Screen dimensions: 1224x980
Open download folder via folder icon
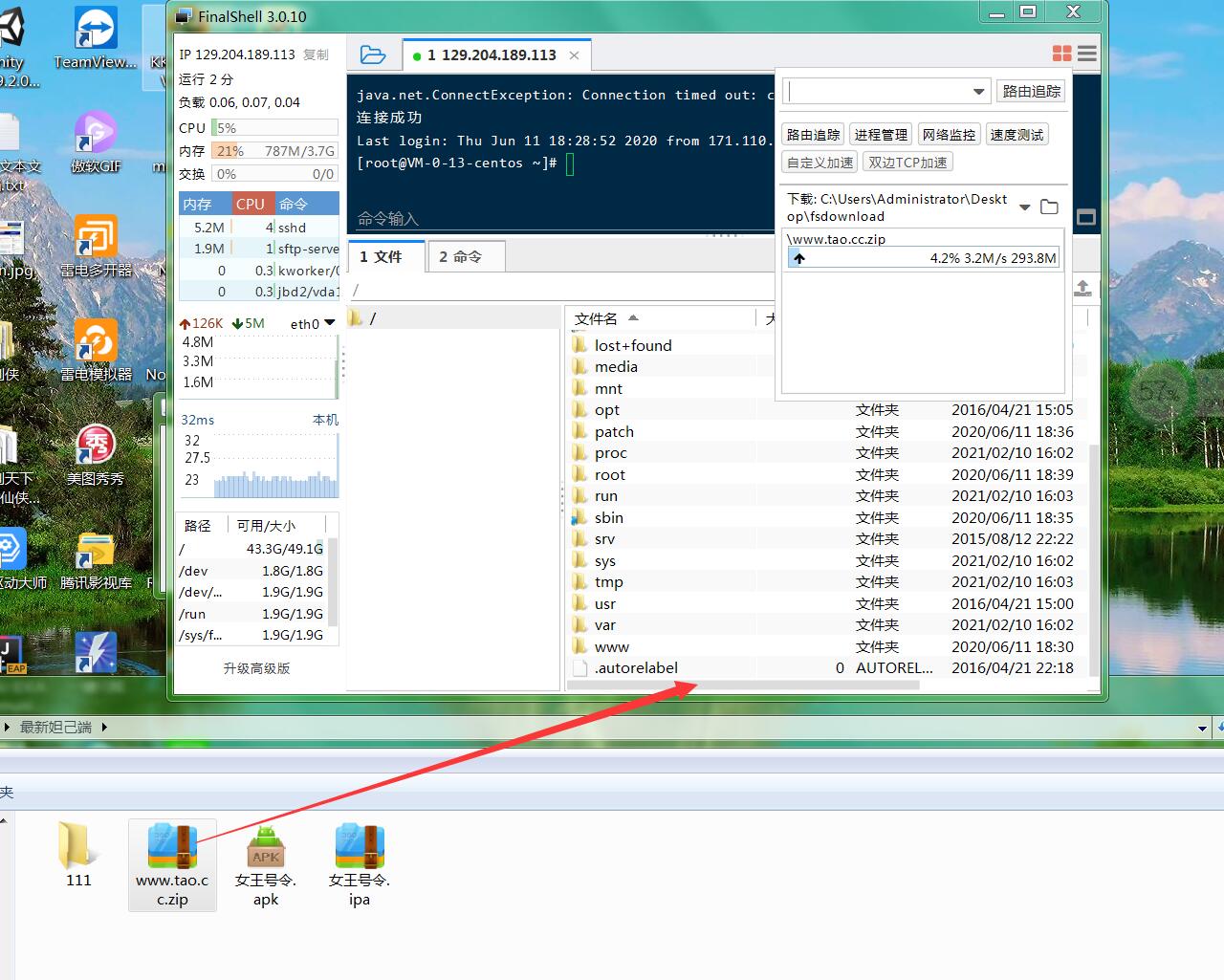pyautogui.click(x=1049, y=207)
